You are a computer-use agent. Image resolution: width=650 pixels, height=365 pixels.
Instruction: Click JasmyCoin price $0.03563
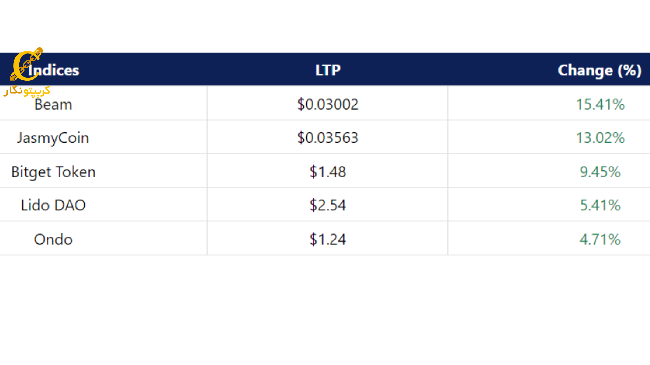327,138
